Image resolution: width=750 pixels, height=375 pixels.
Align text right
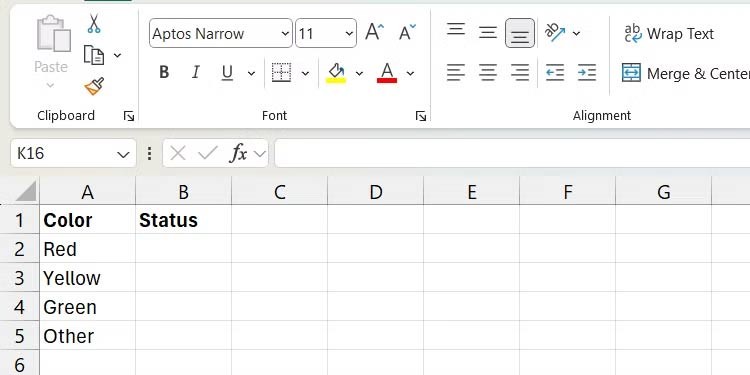click(520, 73)
